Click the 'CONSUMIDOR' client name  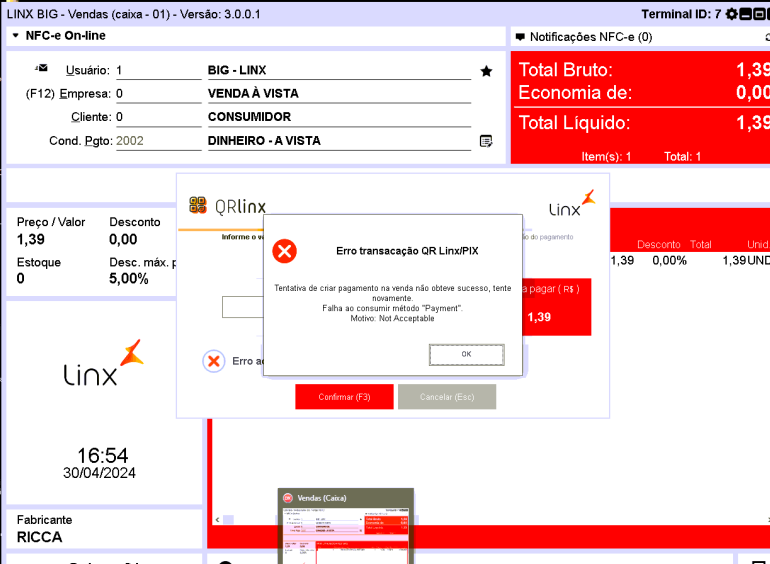coord(249,117)
